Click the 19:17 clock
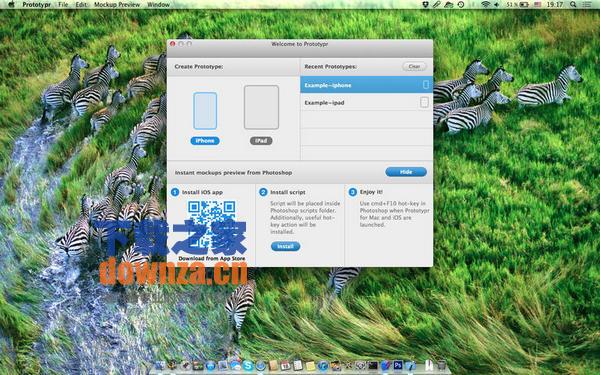The width and height of the screenshot is (600, 375). (555, 5)
